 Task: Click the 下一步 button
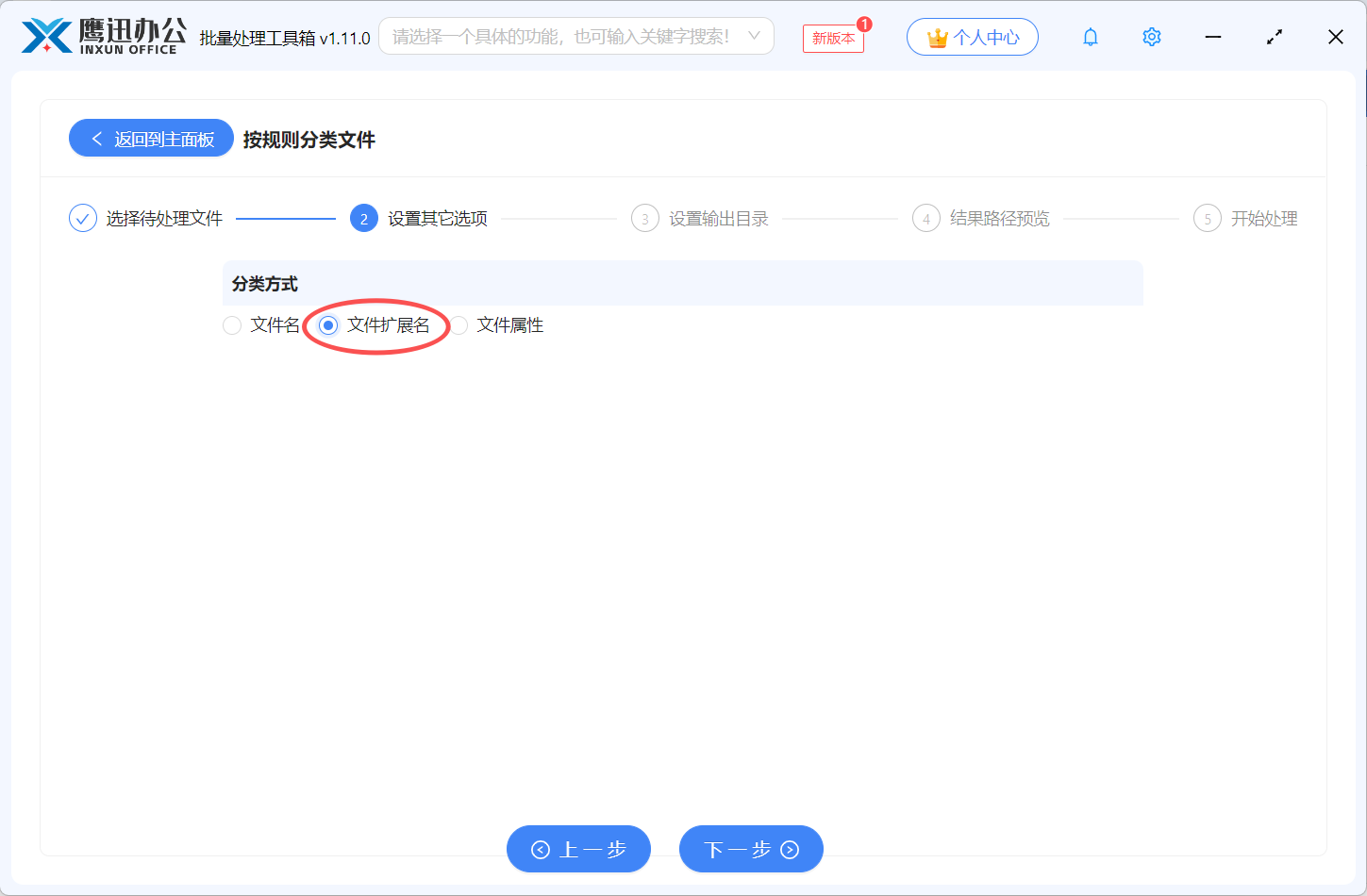tap(751, 849)
